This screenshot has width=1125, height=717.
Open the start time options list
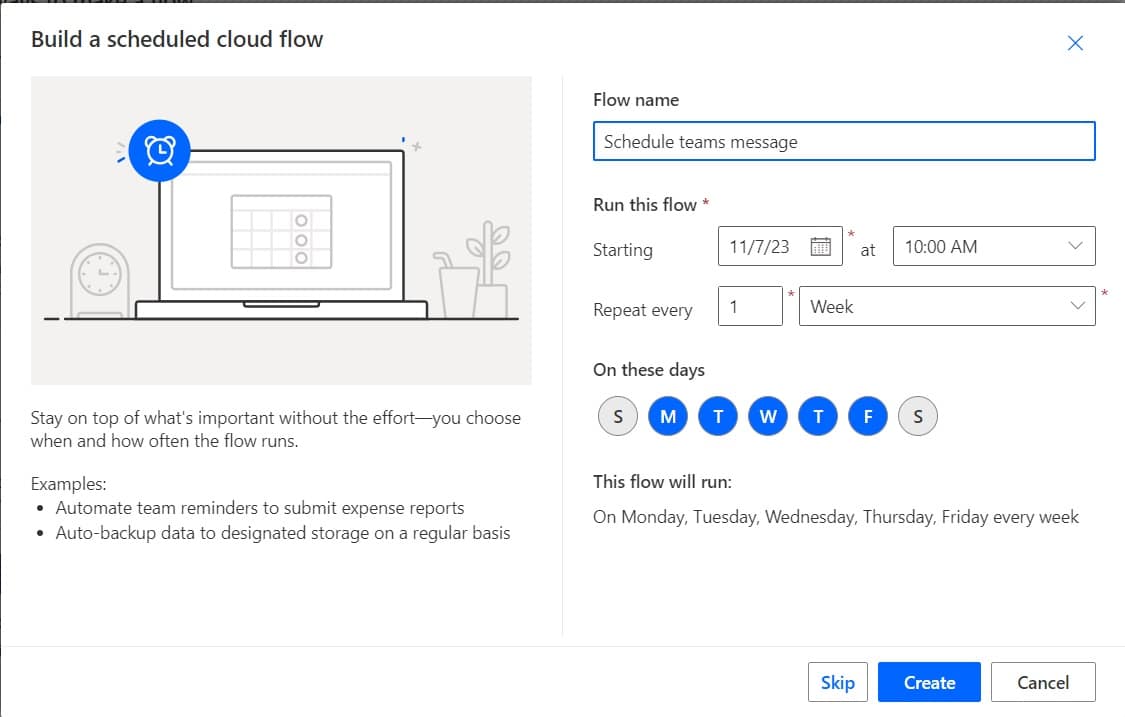(993, 246)
